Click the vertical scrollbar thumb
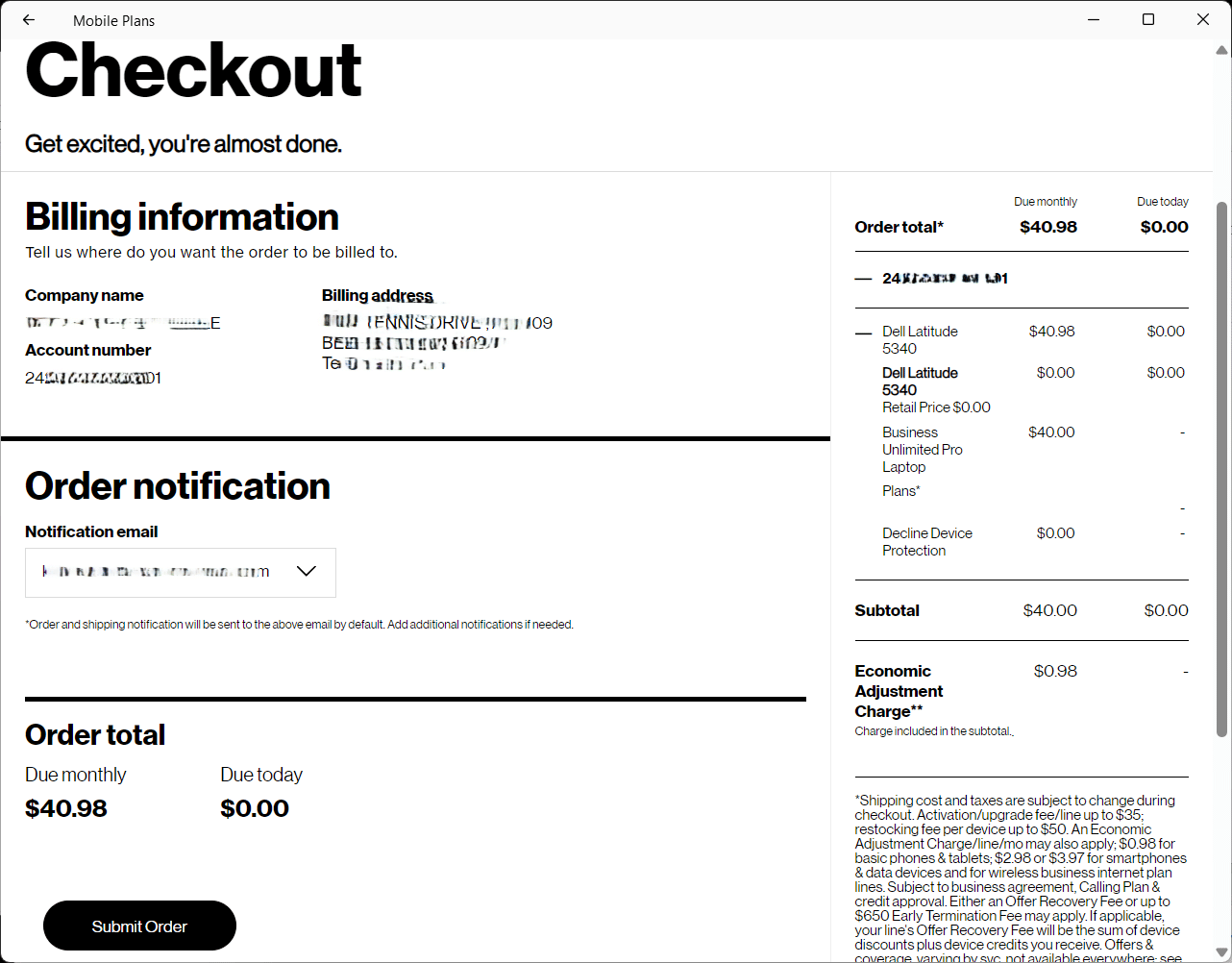Image resolution: width=1232 pixels, height=963 pixels. 1221,469
